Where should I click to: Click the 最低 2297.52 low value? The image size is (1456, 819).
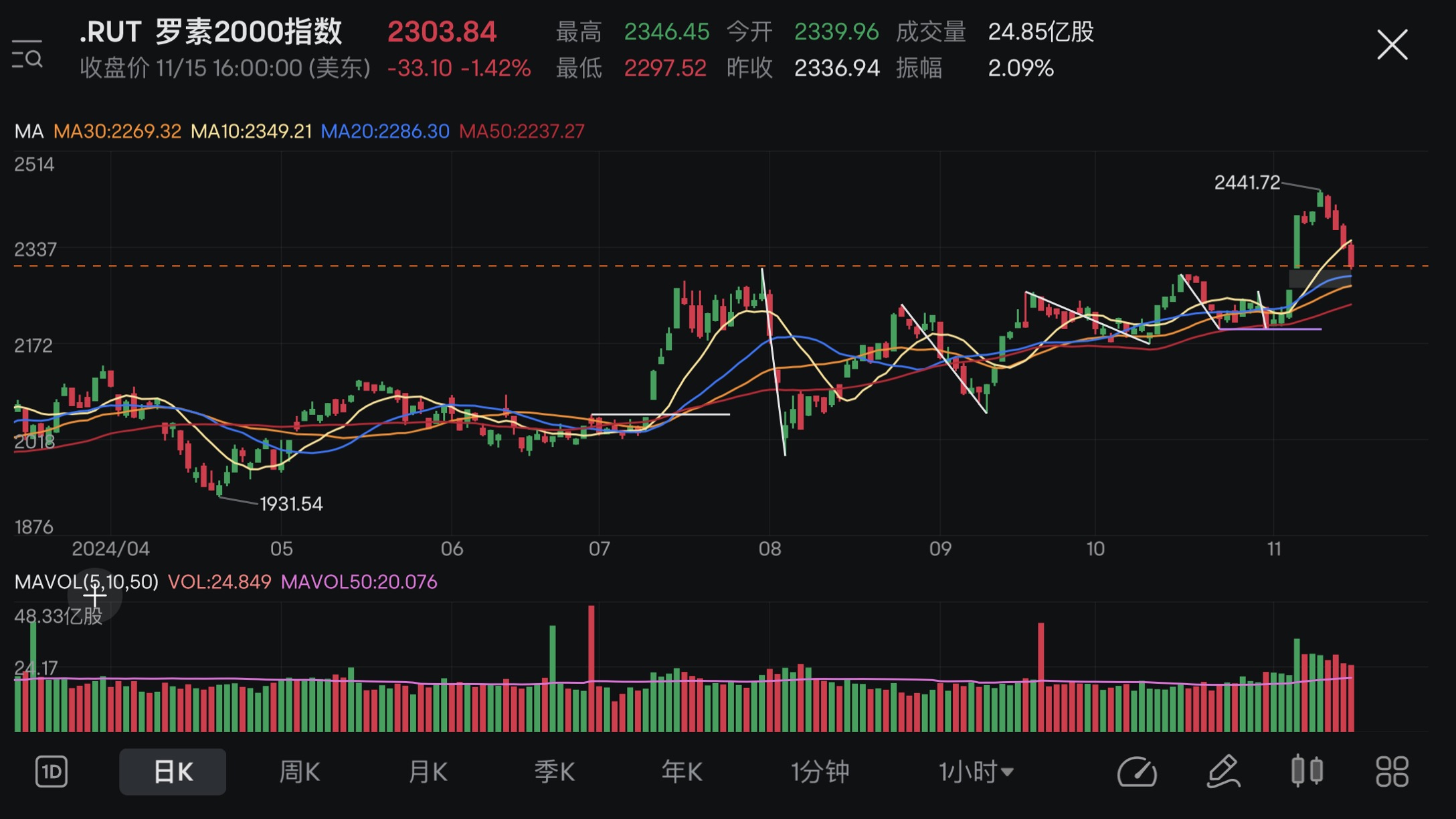(631, 68)
